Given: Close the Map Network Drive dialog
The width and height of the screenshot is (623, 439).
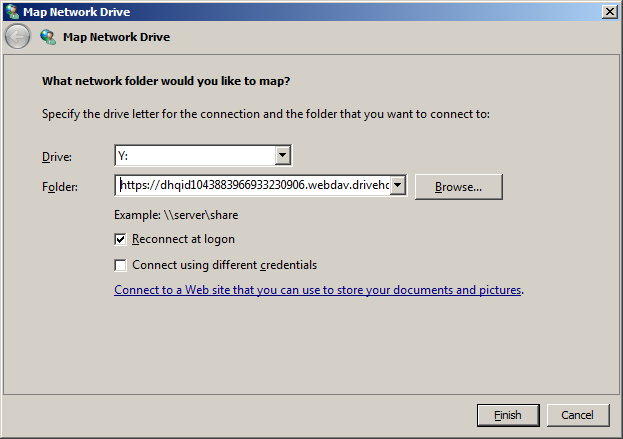Looking at the screenshot, I should [609, 11].
